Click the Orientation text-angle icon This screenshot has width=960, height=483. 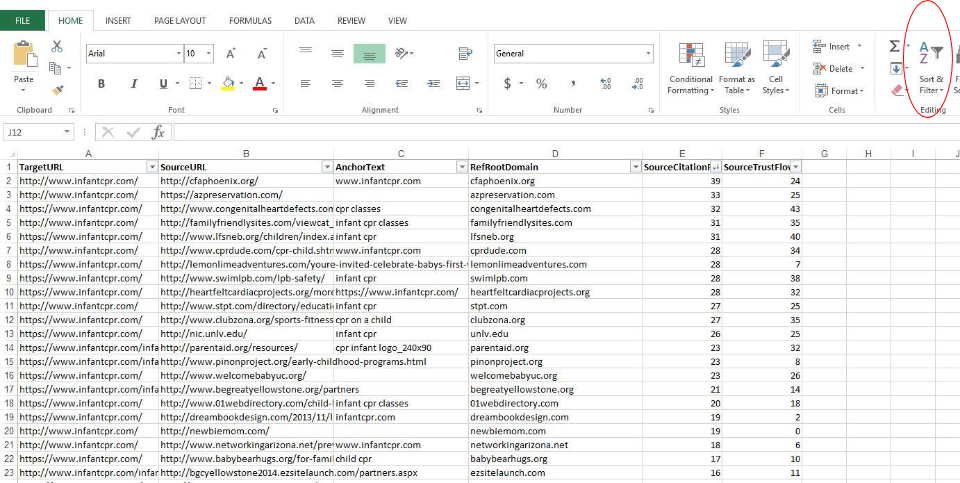[402, 54]
